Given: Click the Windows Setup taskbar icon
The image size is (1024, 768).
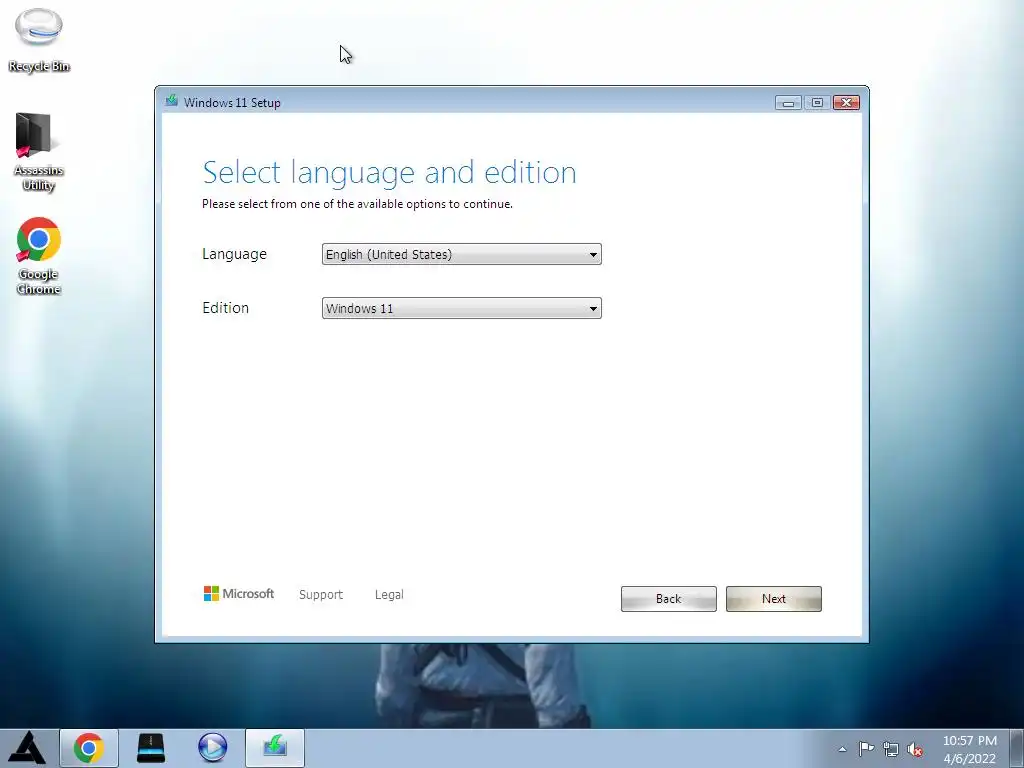Looking at the screenshot, I should pos(275,748).
